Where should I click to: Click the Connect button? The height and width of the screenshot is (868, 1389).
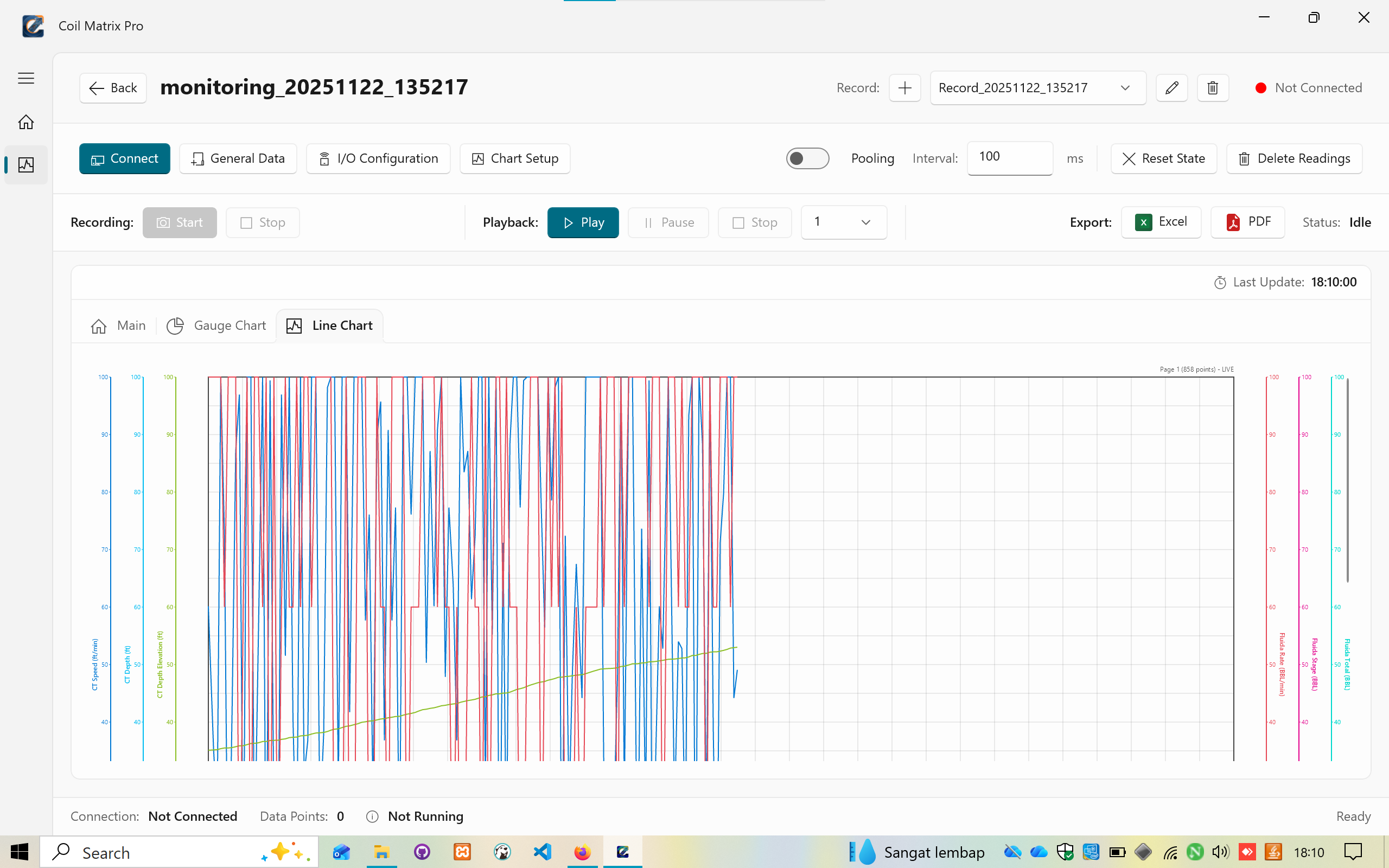[x=125, y=158]
